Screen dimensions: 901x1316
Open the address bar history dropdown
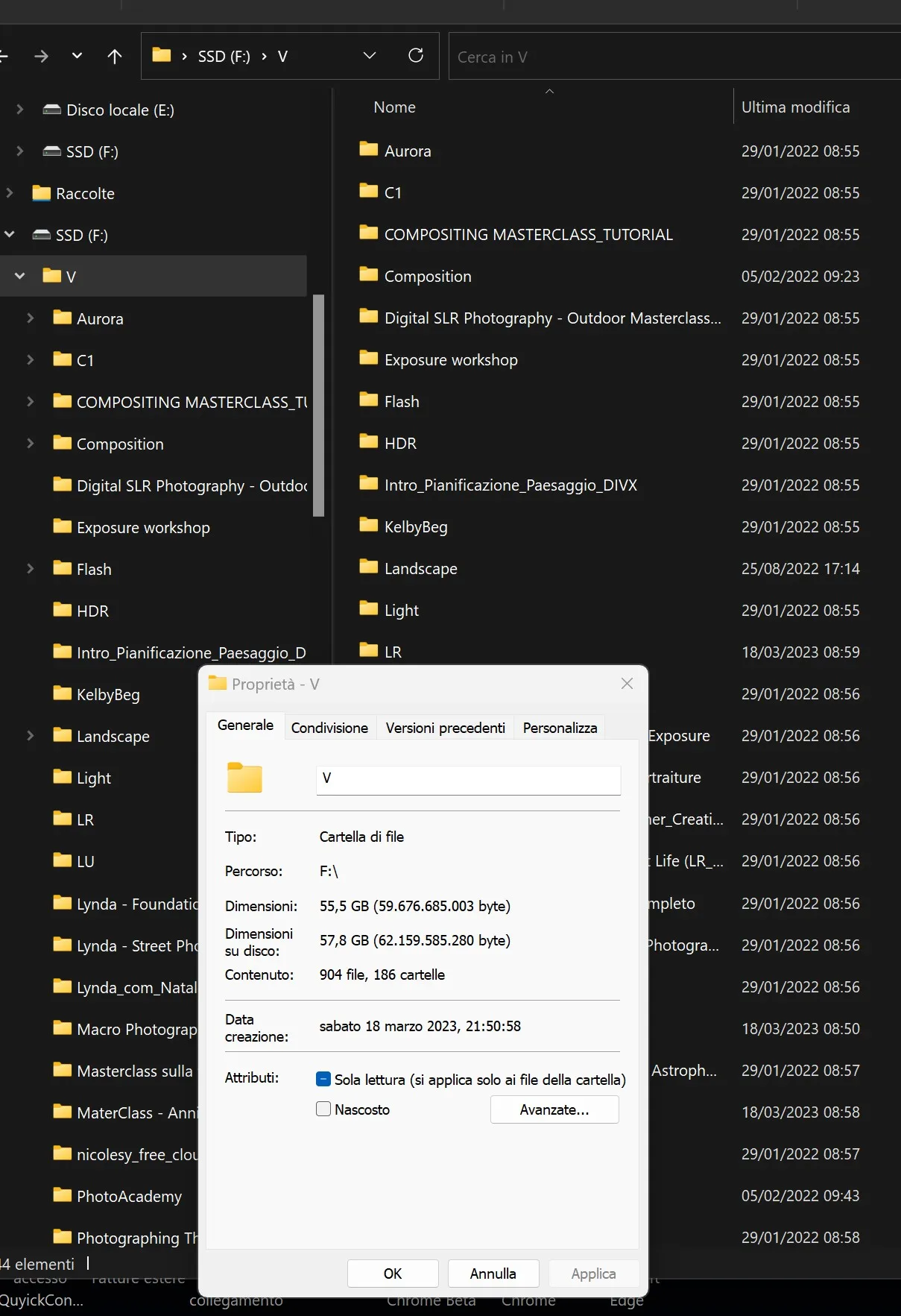click(x=369, y=56)
